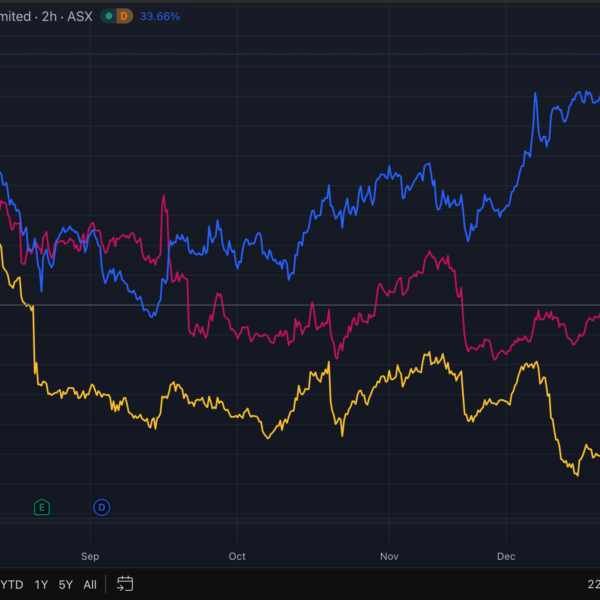Click the Sep label on time axis
This screenshot has height=600, width=600.
[90, 556]
